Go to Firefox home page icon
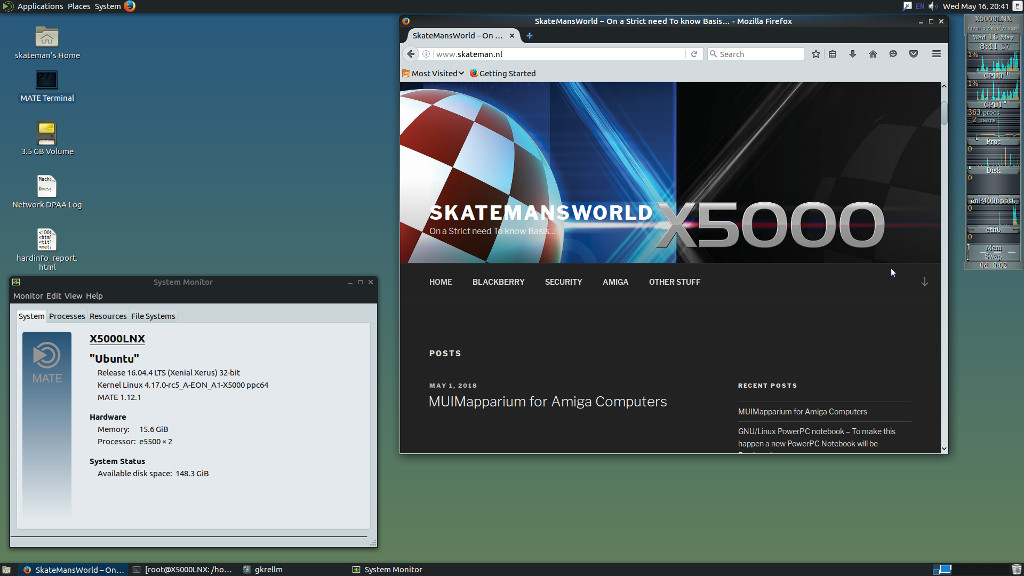Image resolution: width=1024 pixels, height=576 pixels. coord(872,54)
